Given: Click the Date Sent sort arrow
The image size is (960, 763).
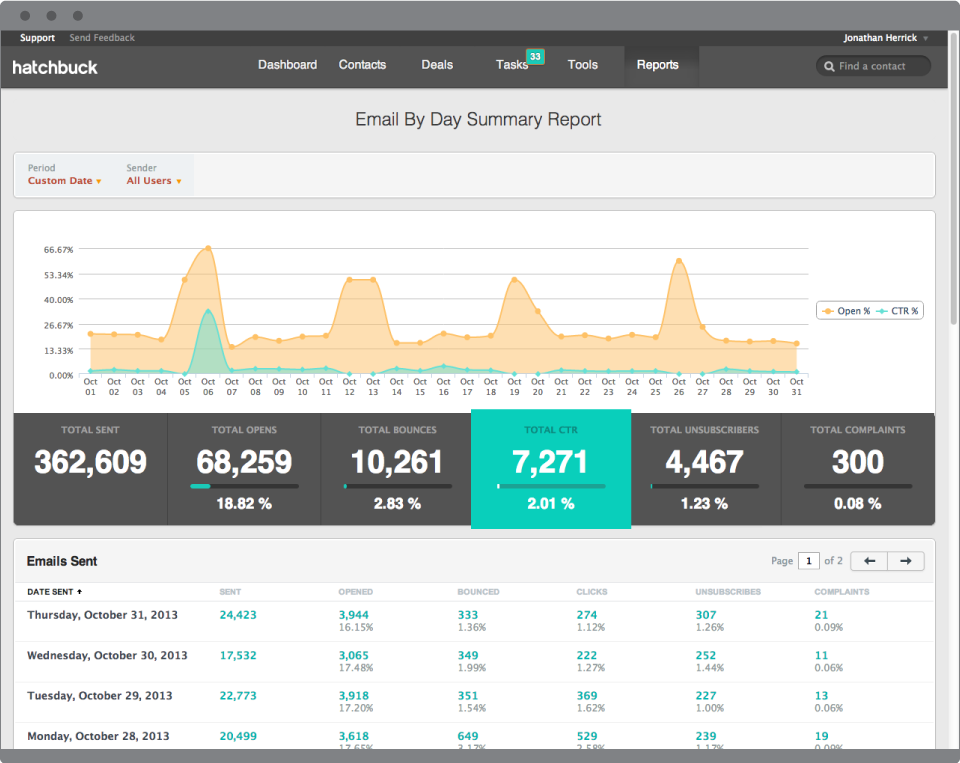Looking at the screenshot, I should click(80, 592).
